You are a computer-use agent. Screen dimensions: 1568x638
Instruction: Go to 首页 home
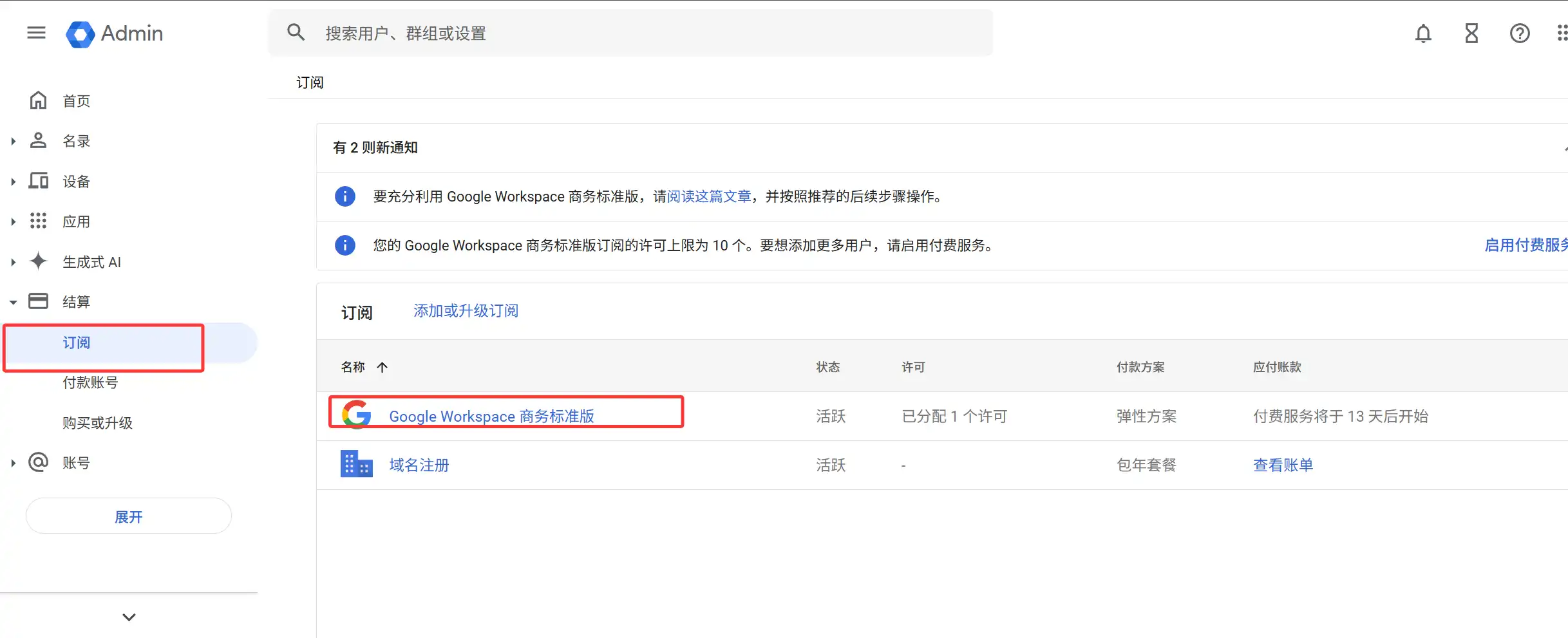[x=76, y=101]
